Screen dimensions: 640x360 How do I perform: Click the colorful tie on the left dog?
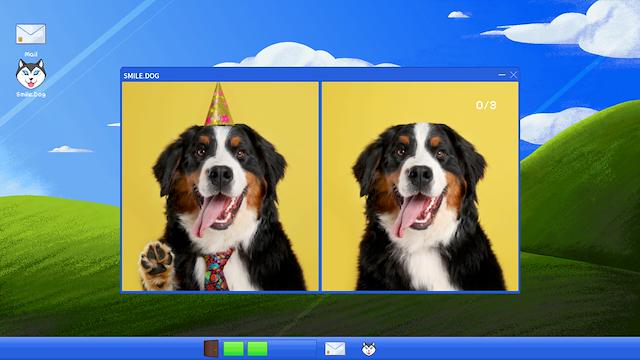(x=218, y=270)
